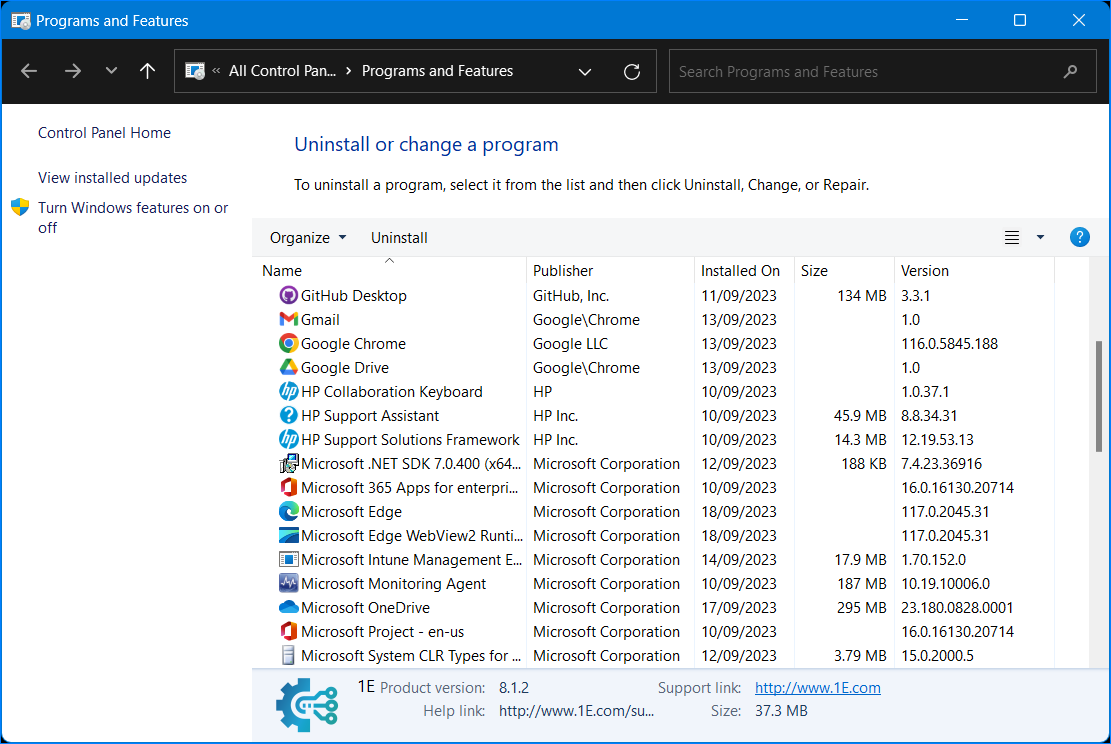
Task: Sort by the Size column header
Action: coord(814,271)
